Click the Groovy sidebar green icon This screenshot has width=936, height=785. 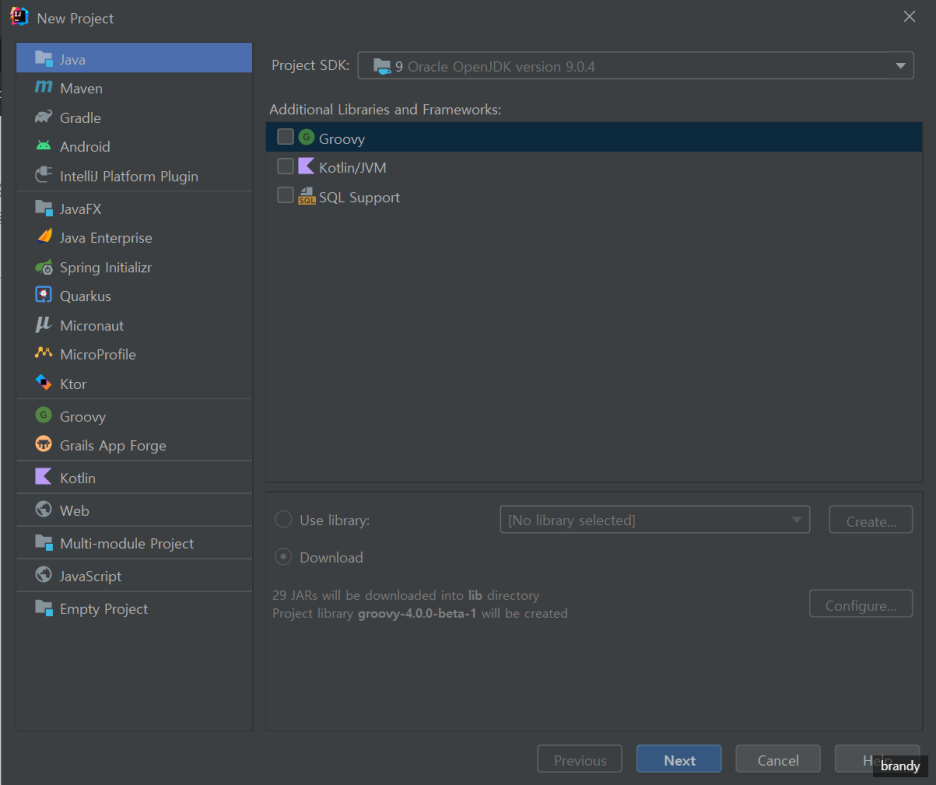44,415
